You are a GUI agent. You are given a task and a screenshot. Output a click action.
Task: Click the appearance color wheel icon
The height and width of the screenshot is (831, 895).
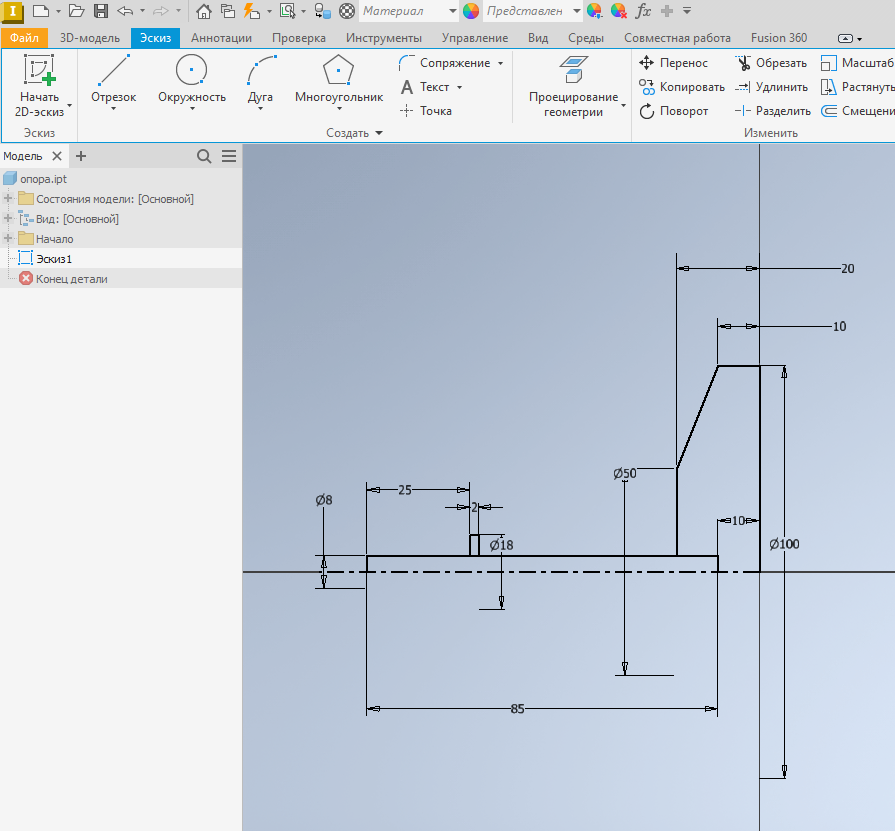tap(471, 11)
